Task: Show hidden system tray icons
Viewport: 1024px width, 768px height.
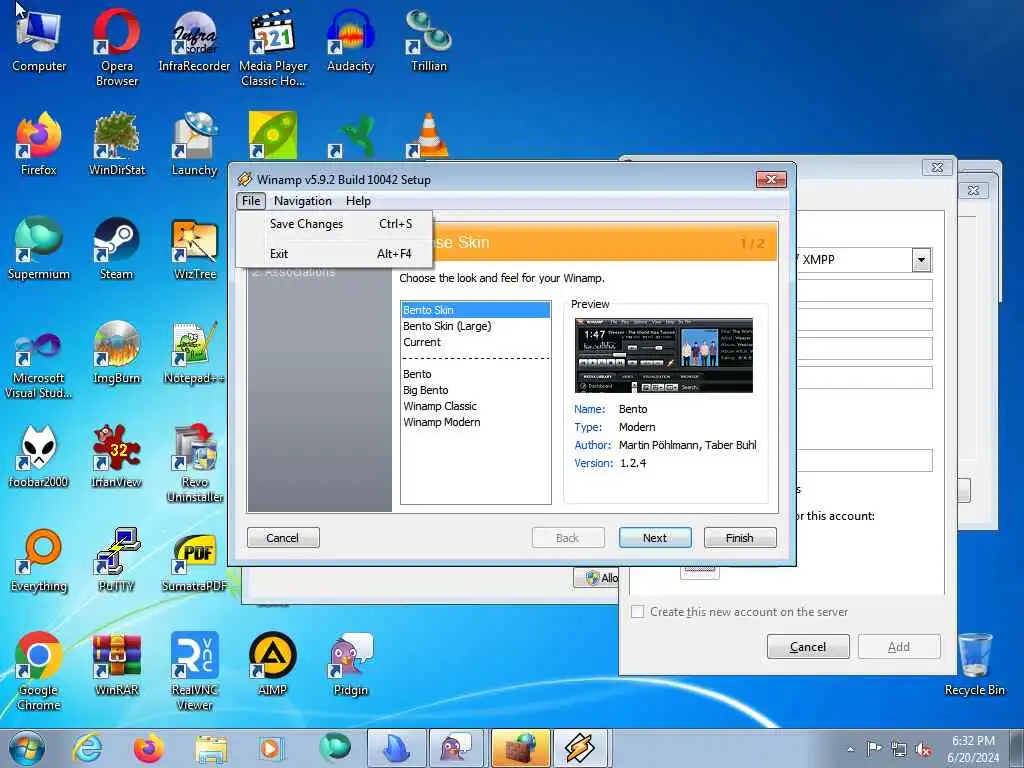Action: (x=850, y=749)
